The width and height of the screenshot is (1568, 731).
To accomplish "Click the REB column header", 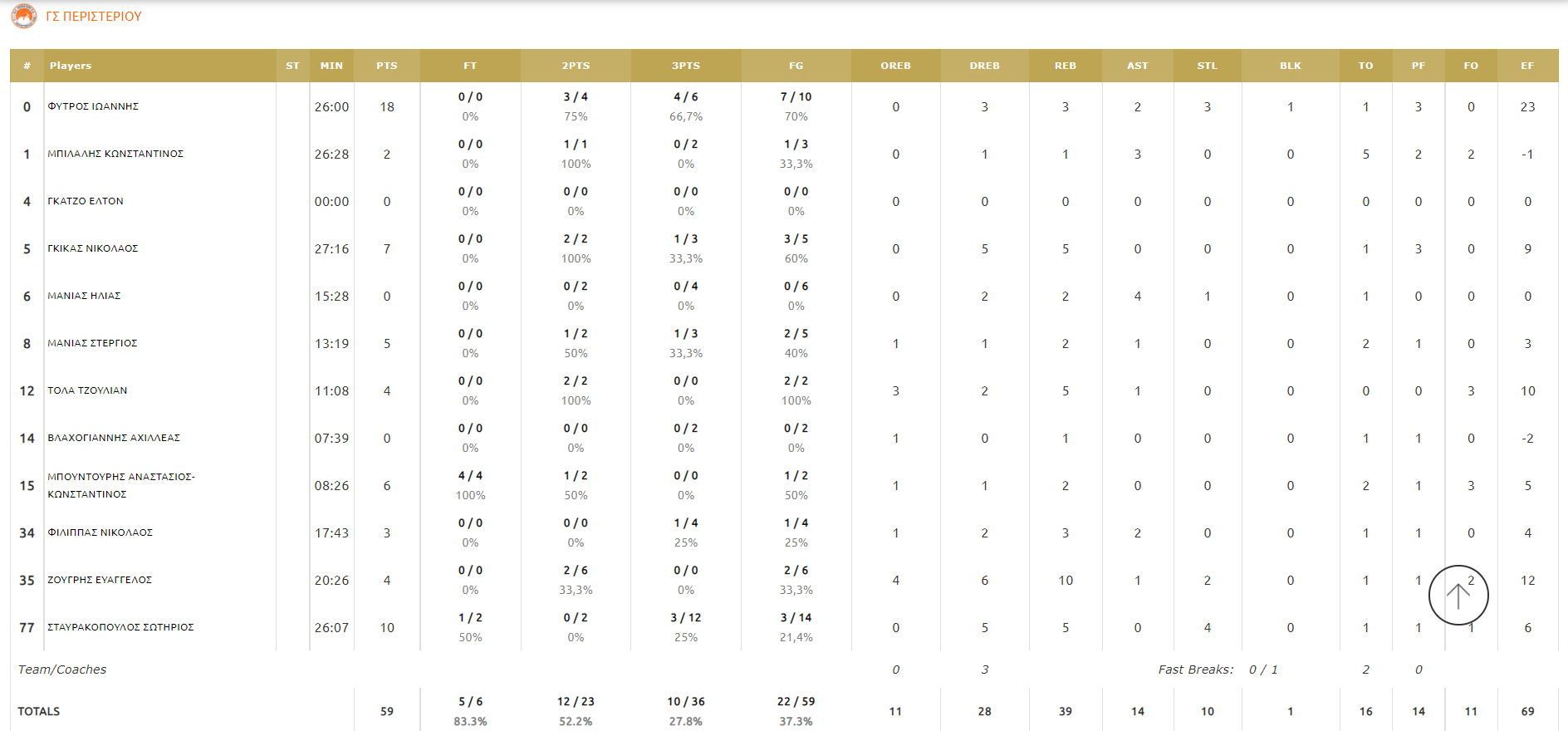I will point(1065,66).
